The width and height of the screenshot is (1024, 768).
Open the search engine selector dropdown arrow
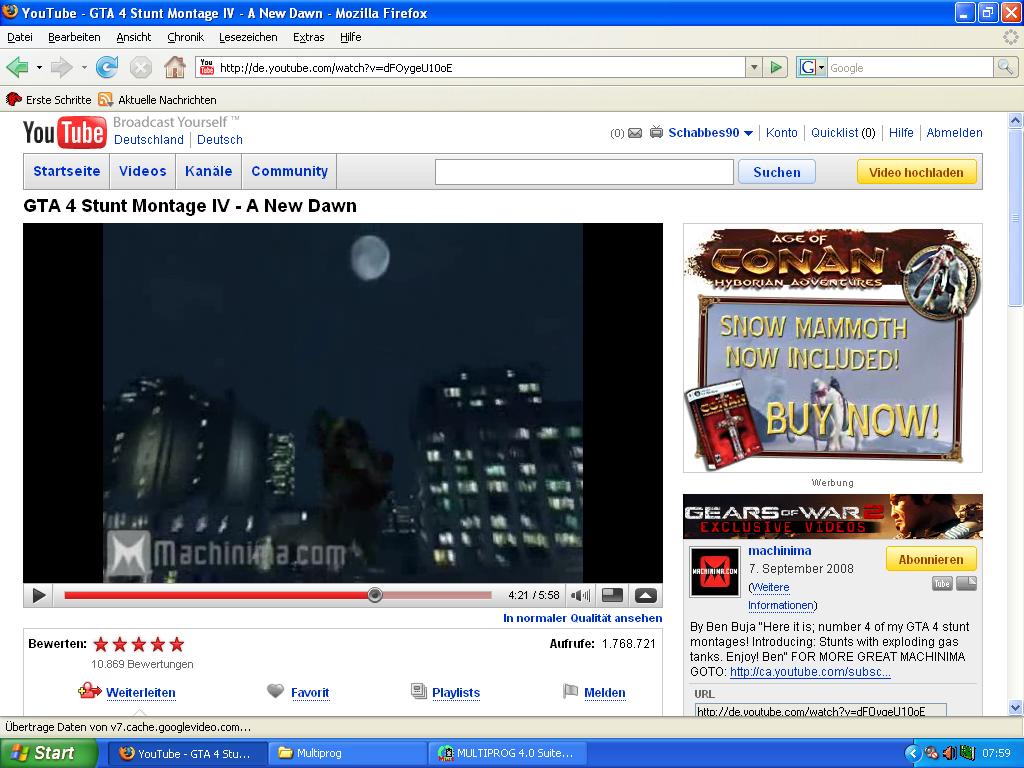coord(822,67)
